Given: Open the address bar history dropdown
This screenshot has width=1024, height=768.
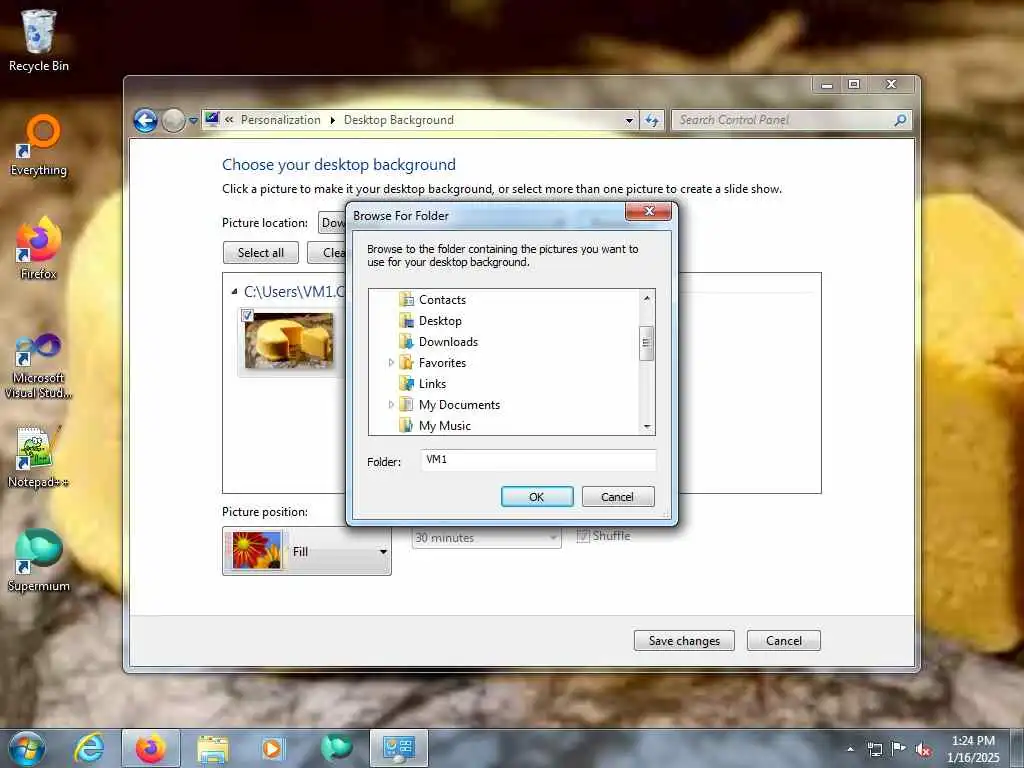Looking at the screenshot, I should pyautogui.click(x=629, y=121).
